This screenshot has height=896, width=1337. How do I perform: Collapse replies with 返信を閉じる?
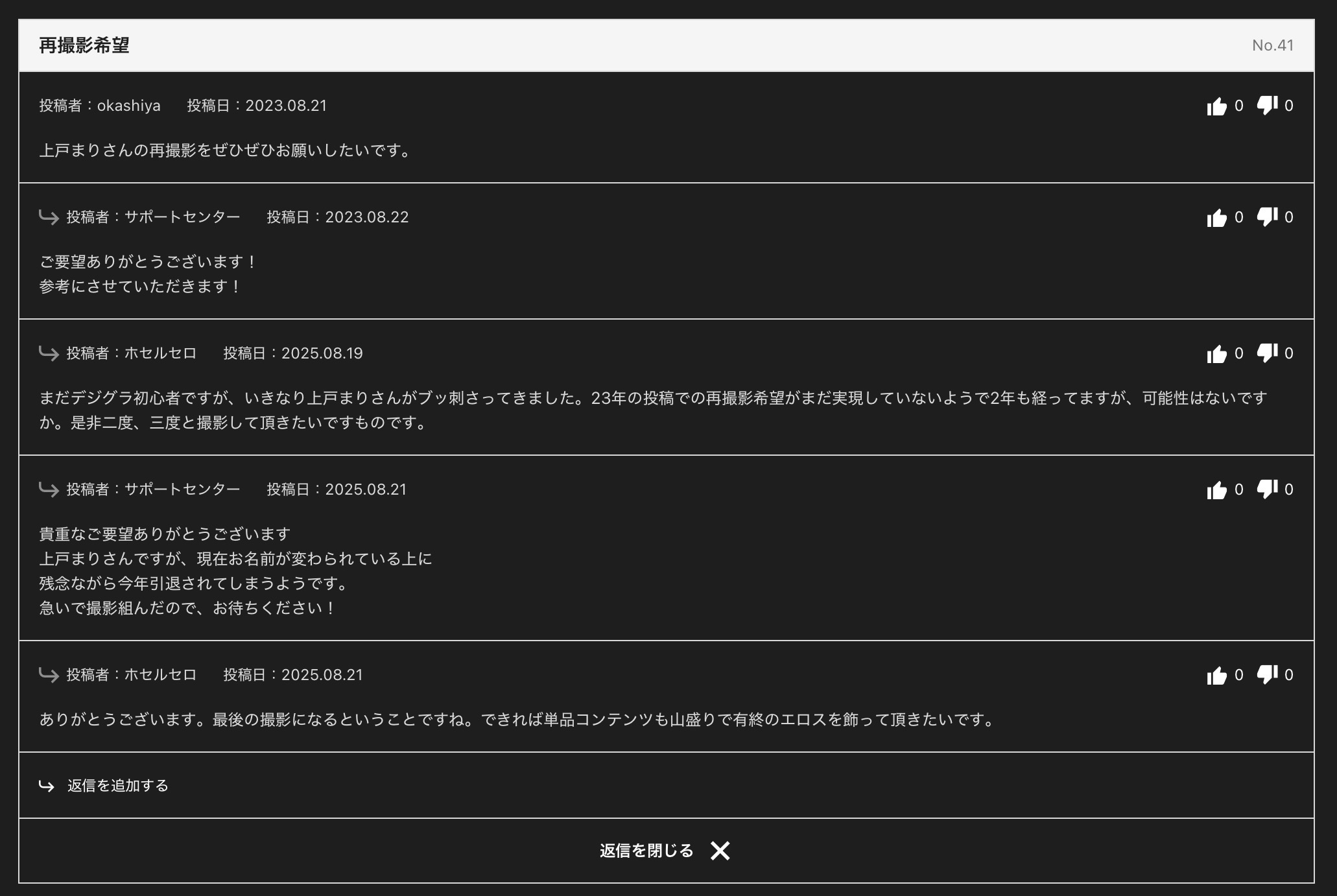[646, 851]
